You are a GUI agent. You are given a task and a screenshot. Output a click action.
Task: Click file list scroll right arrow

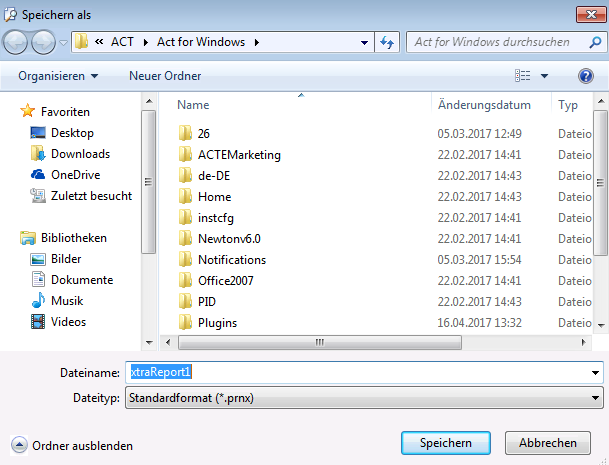coord(583,342)
